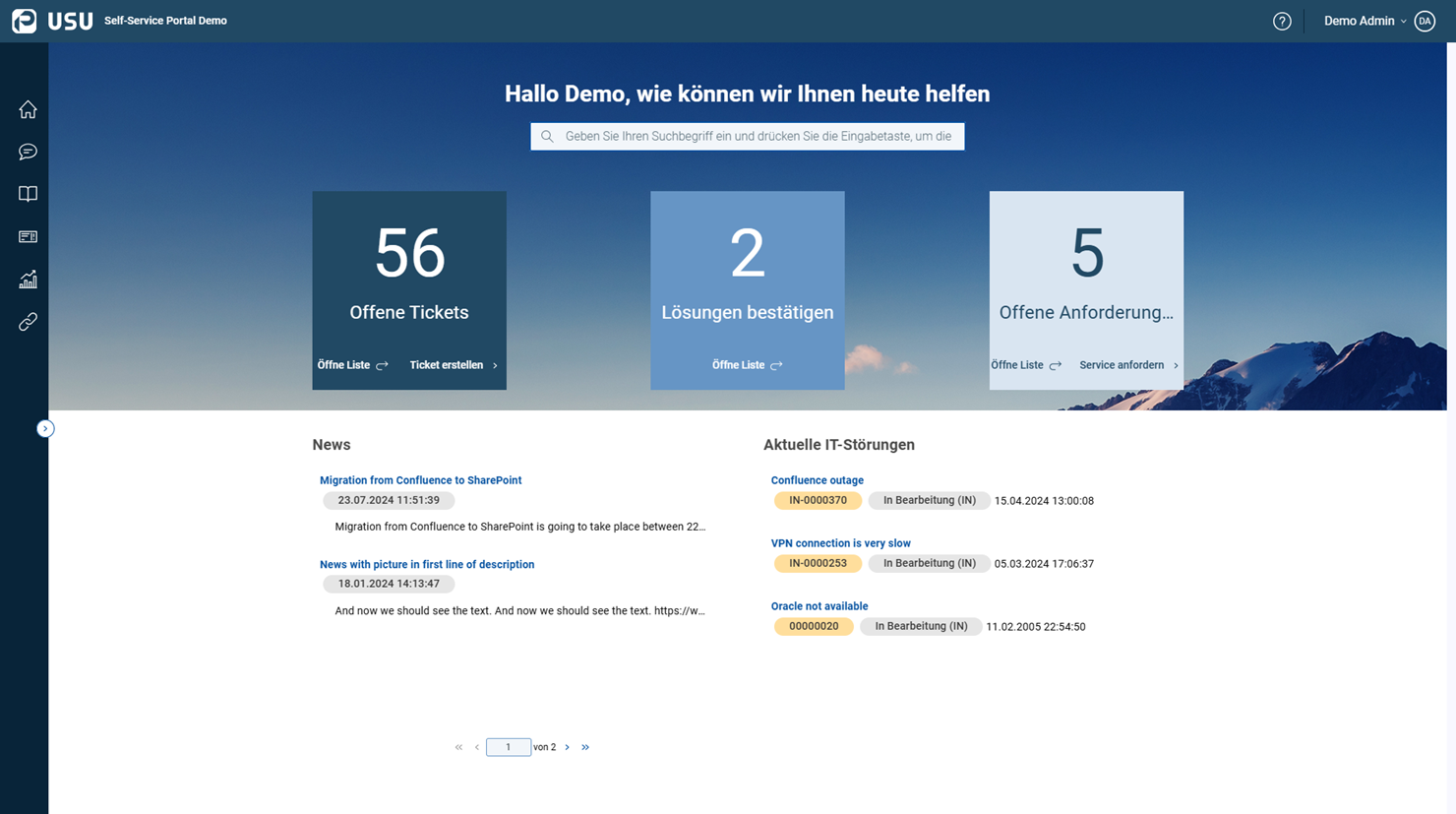Open the Demo Admin user dropdown
This screenshot has width=1456, height=814.
(1365, 21)
